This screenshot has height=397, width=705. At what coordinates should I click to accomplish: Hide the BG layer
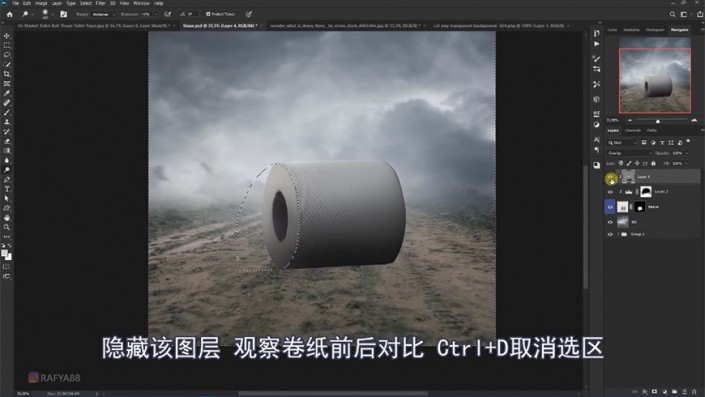pos(610,222)
